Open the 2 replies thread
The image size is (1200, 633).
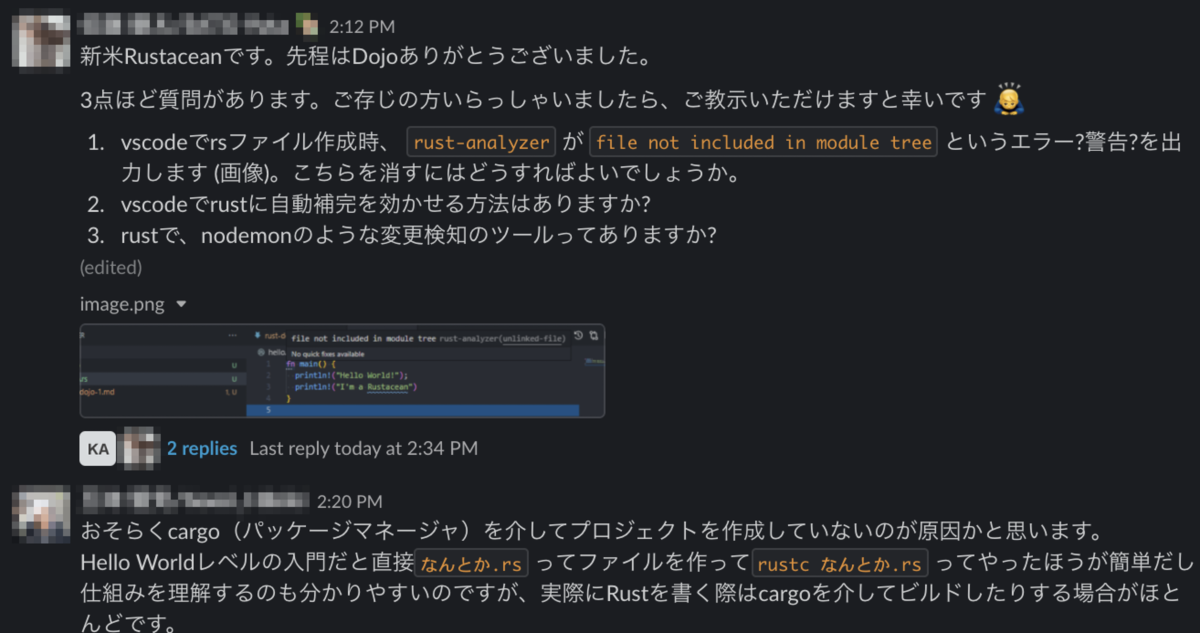[x=202, y=448]
